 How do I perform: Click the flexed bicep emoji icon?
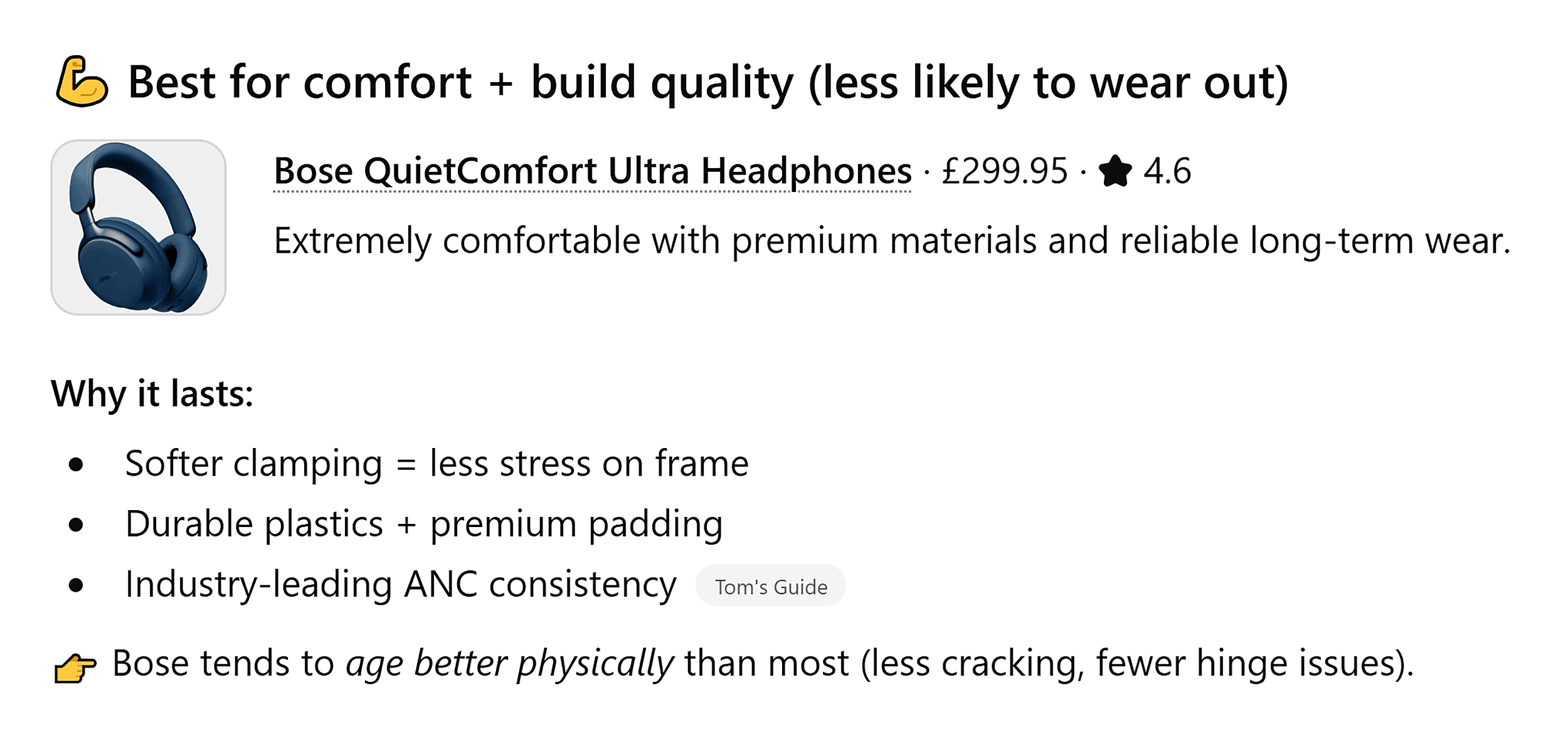pos(82,82)
